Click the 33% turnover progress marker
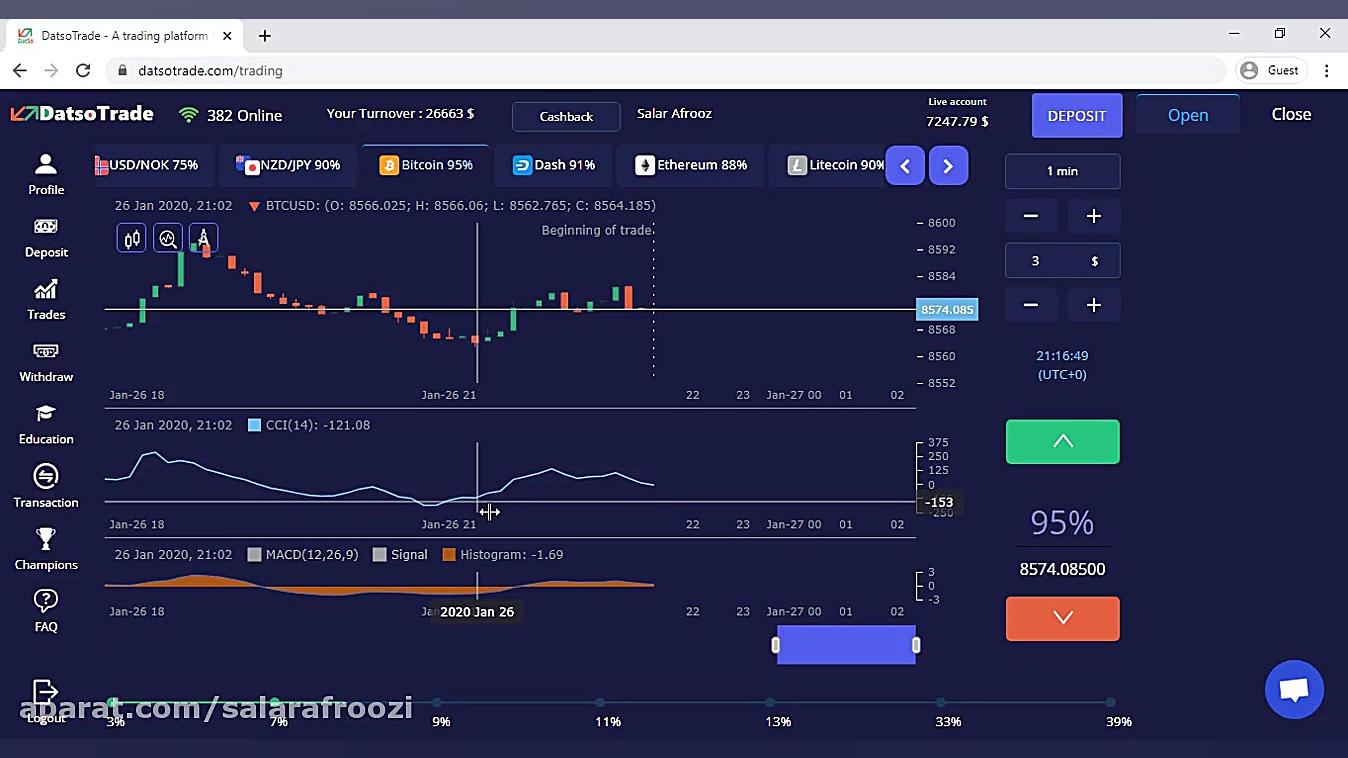1348x758 pixels. point(941,703)
